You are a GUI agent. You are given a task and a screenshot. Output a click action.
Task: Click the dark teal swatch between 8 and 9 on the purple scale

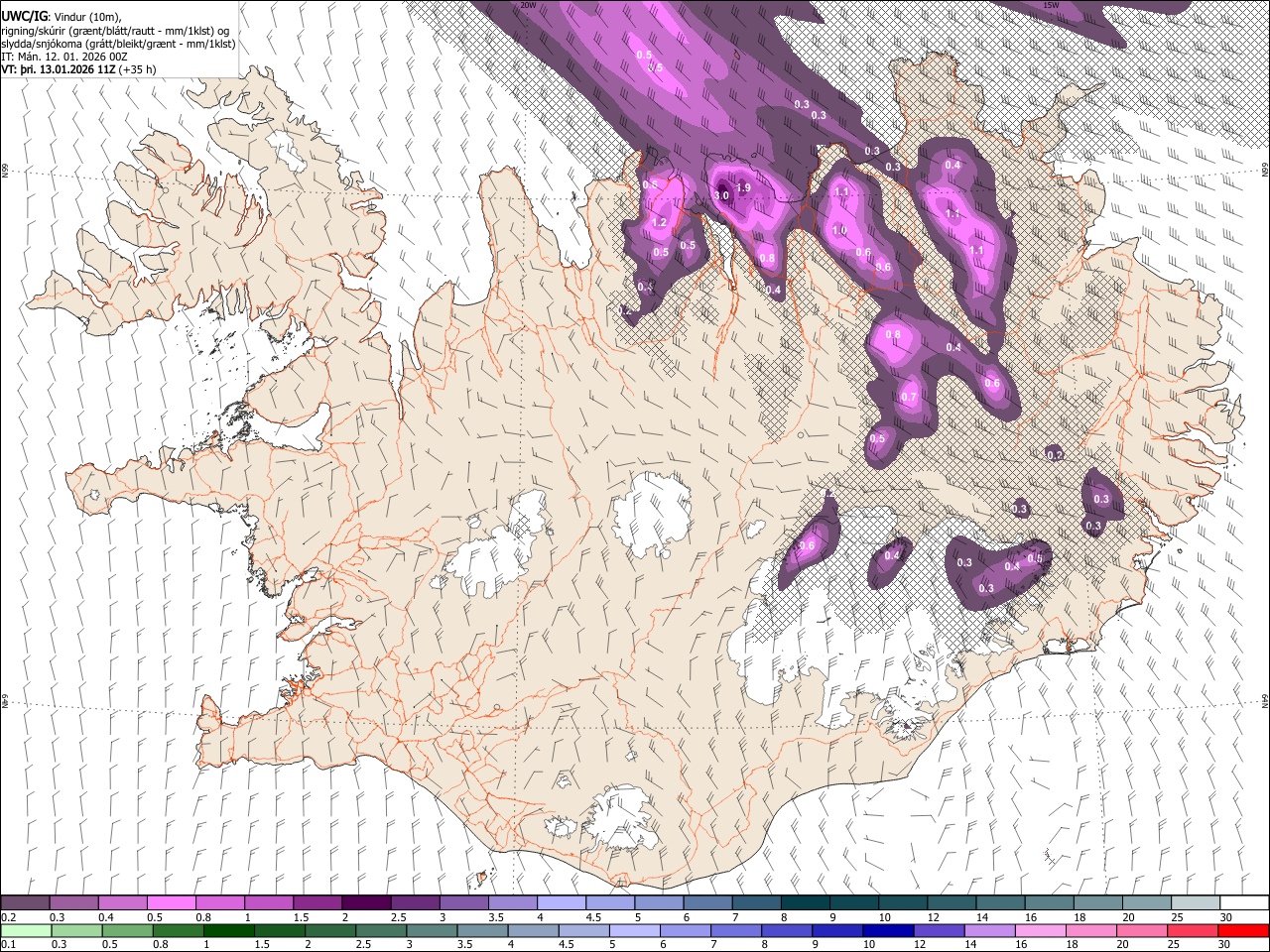click(805, 903)
